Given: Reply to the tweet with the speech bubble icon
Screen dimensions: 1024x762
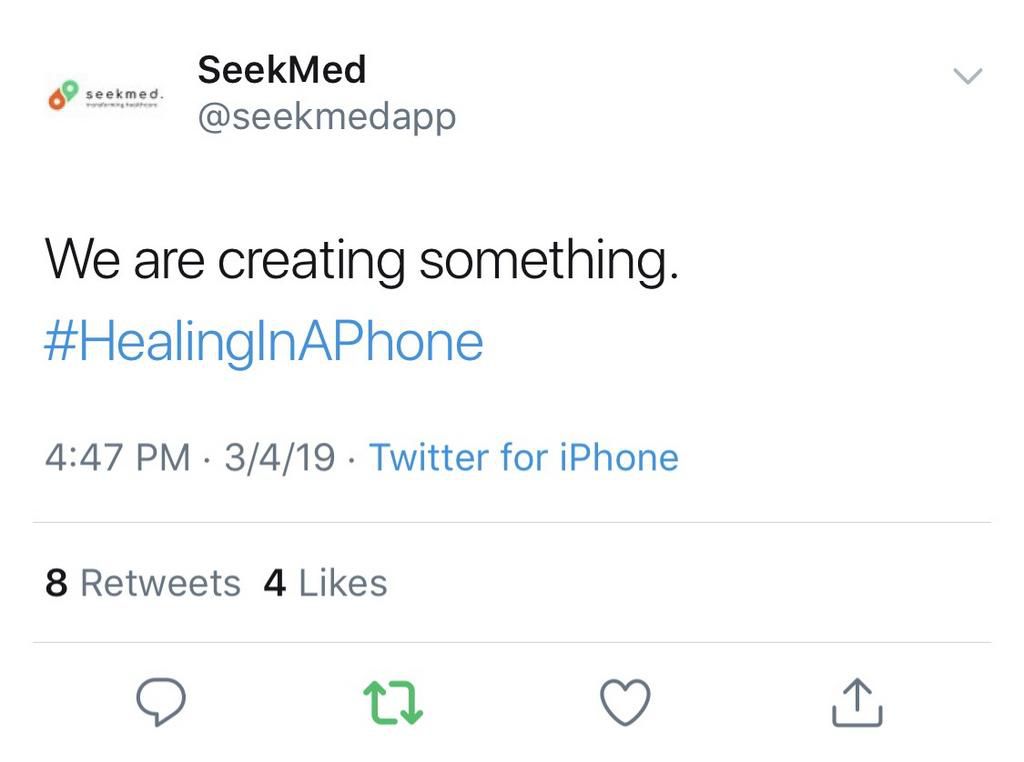Looking at the screenshot, I should coord(160,703).
